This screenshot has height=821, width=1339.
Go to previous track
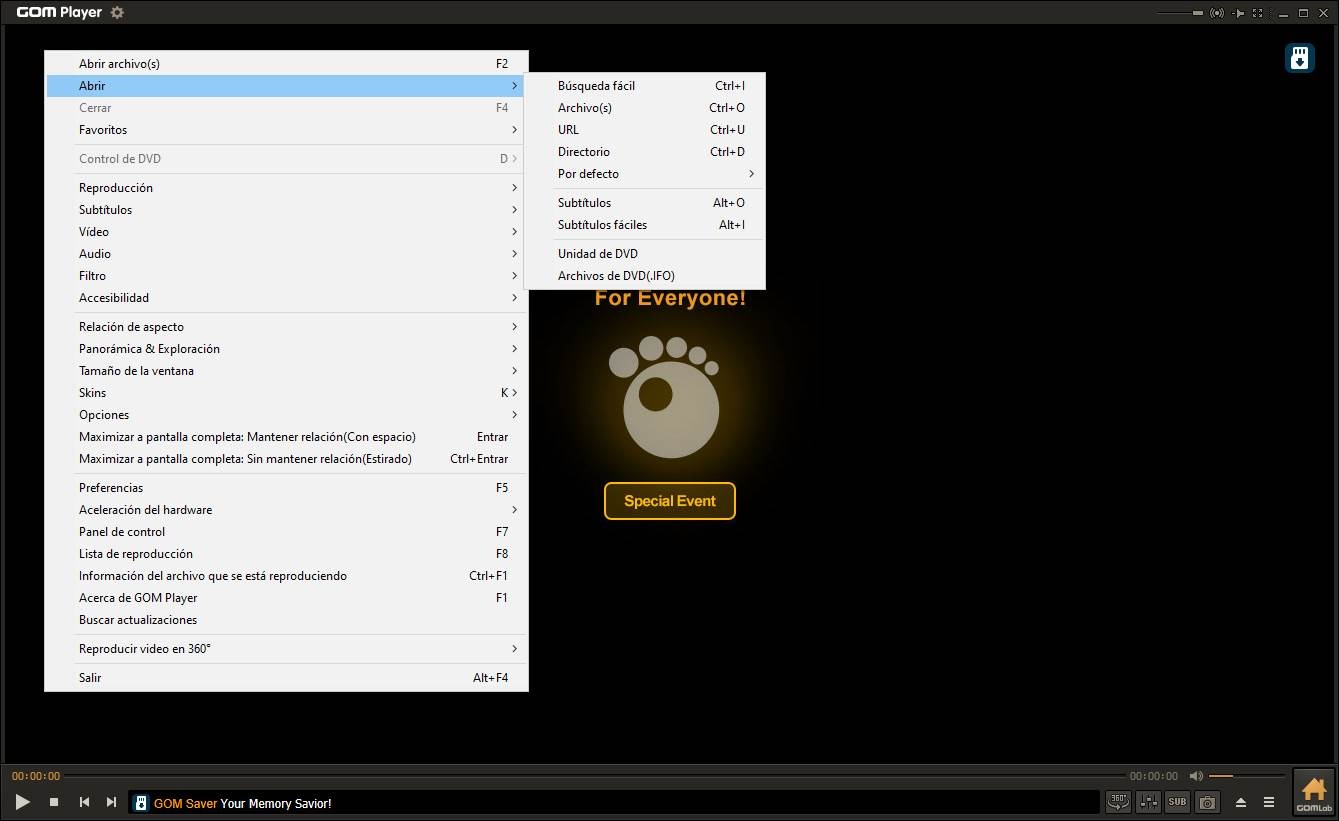[x=85, y=802]
